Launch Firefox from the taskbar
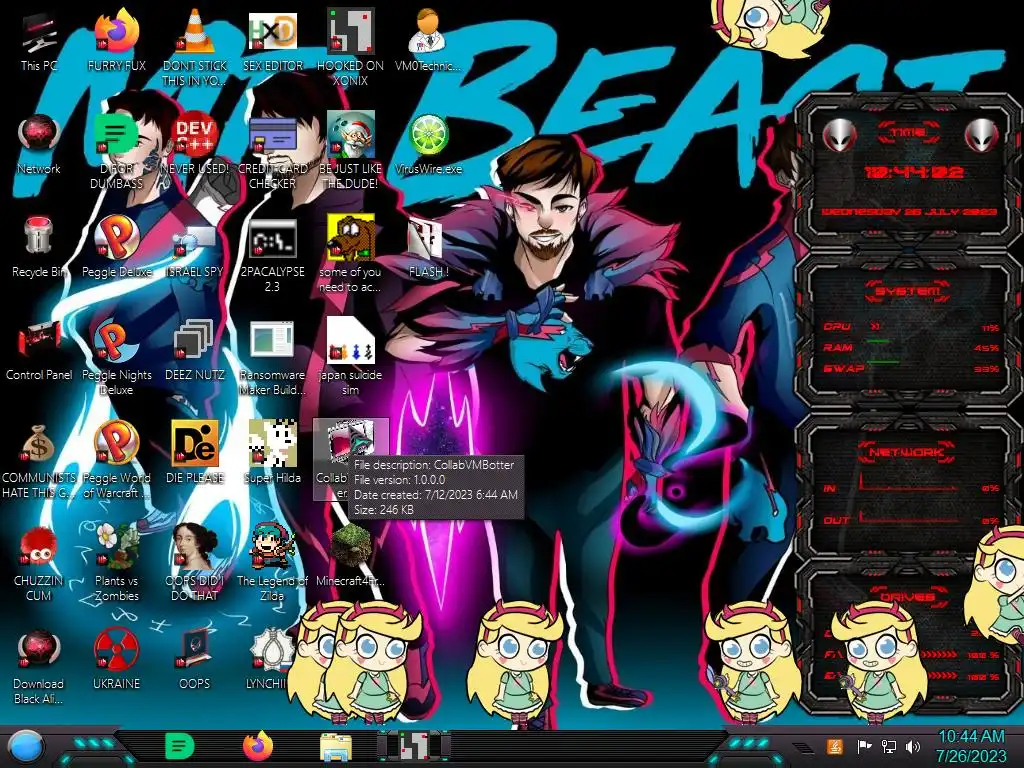The width and height of the screenshot is (1024, 768). coord(258,746)
